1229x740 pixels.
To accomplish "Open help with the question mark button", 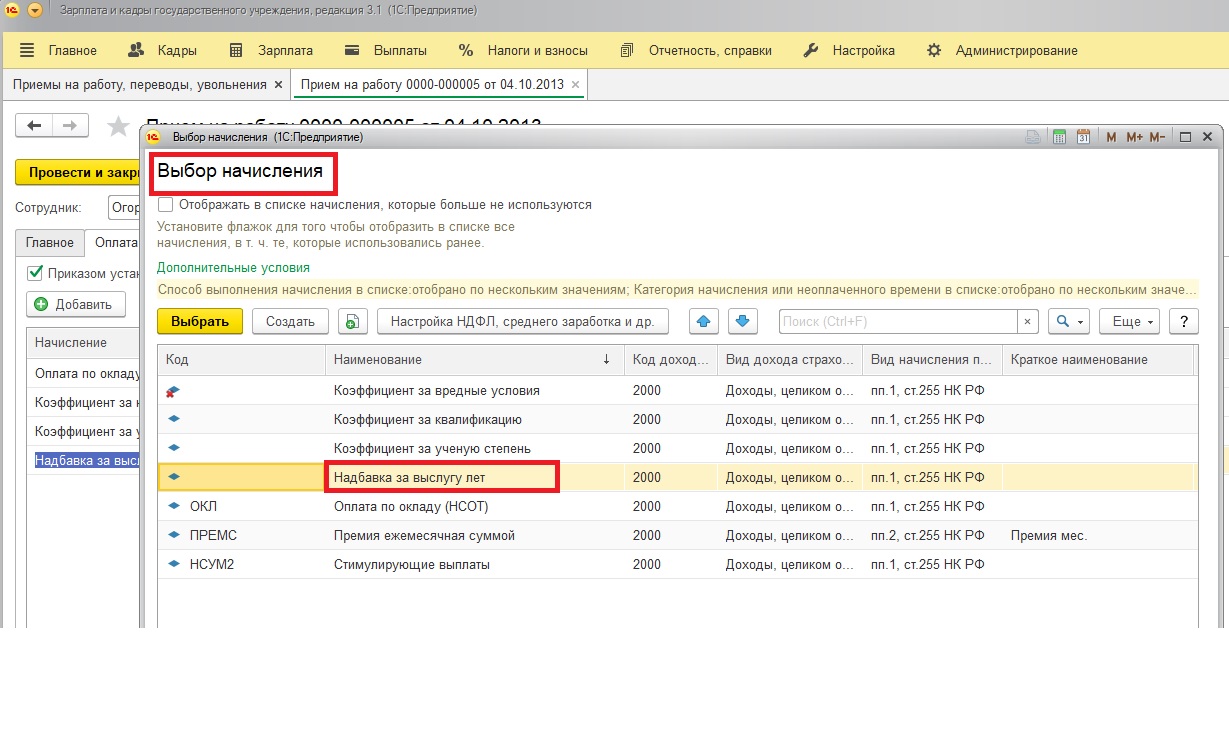I will click(1184, 321).
